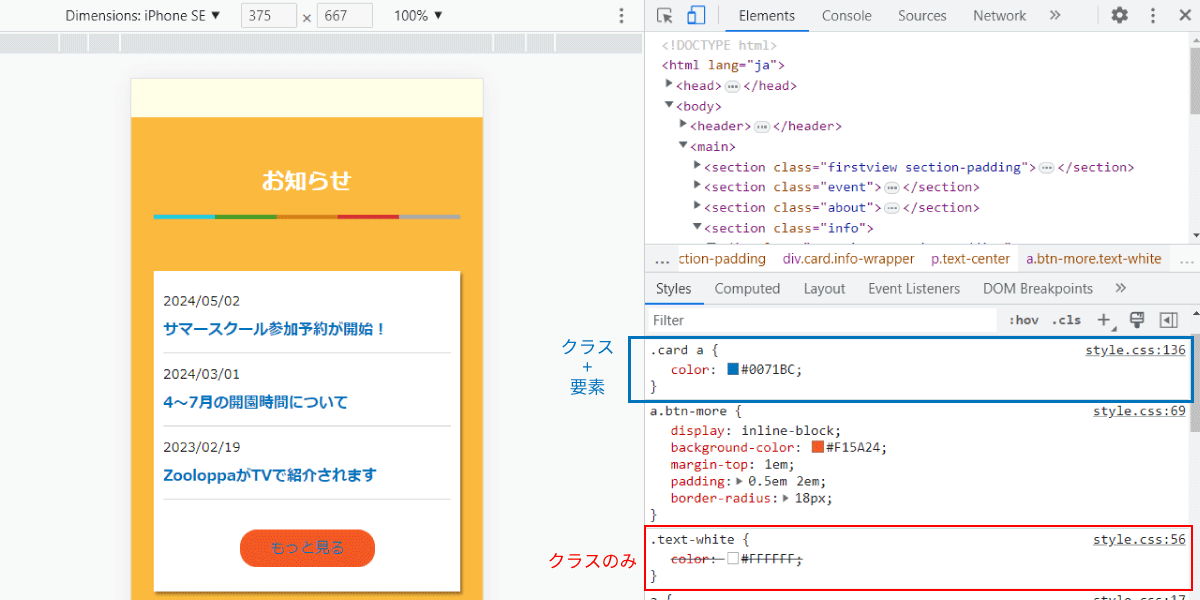Open DevTools settings gear

[x=1120, y=15]
